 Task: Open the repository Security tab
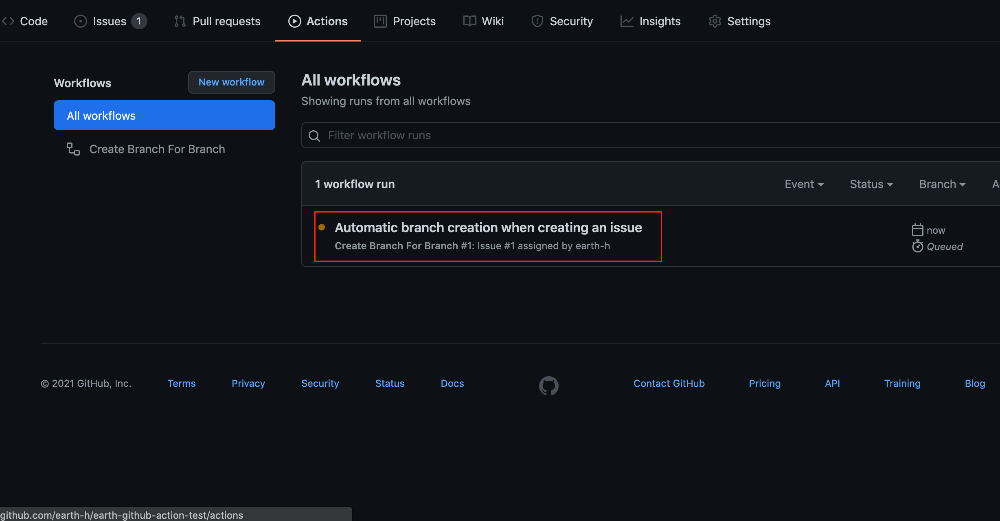(562, 21)
